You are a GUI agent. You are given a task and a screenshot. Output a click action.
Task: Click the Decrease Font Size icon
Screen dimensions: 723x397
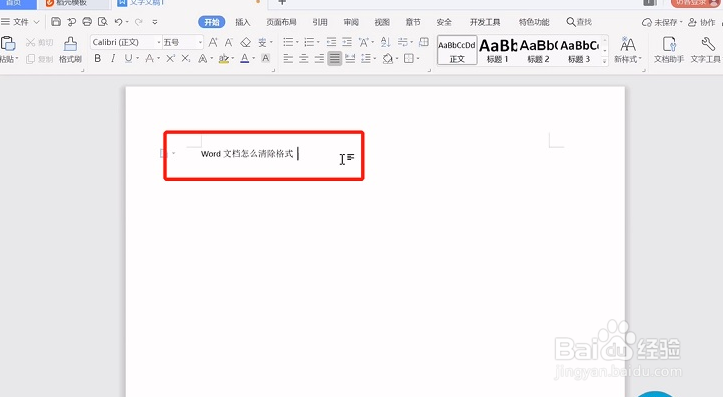229,42
